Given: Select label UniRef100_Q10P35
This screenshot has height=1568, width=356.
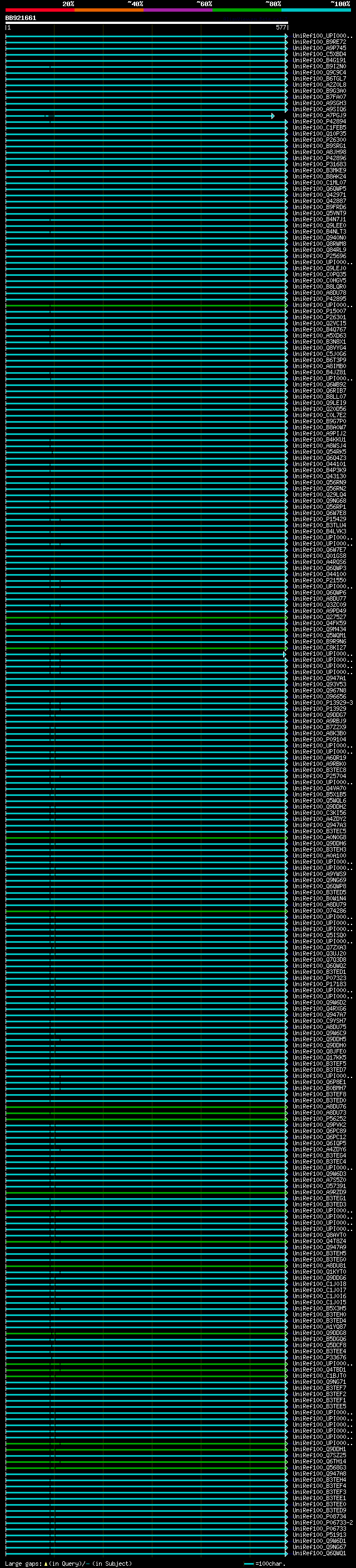Looking at the screenshot, I should click(319, 134).
